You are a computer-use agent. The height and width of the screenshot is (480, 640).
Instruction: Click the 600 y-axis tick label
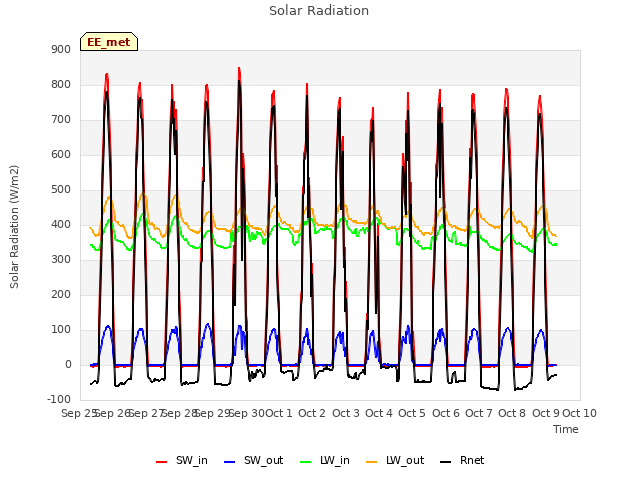61,154
